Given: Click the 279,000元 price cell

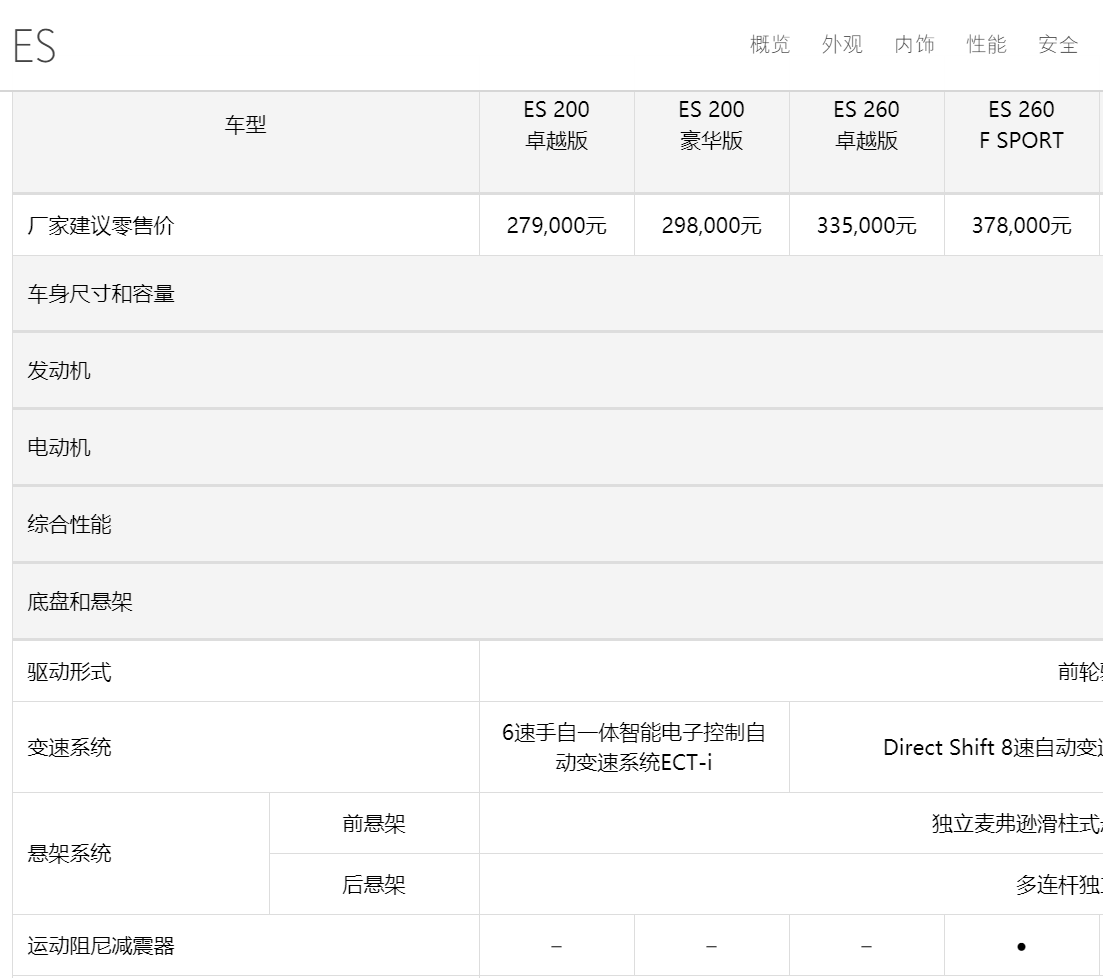Looking at the screenshot, I should click(x=556, y=226).
